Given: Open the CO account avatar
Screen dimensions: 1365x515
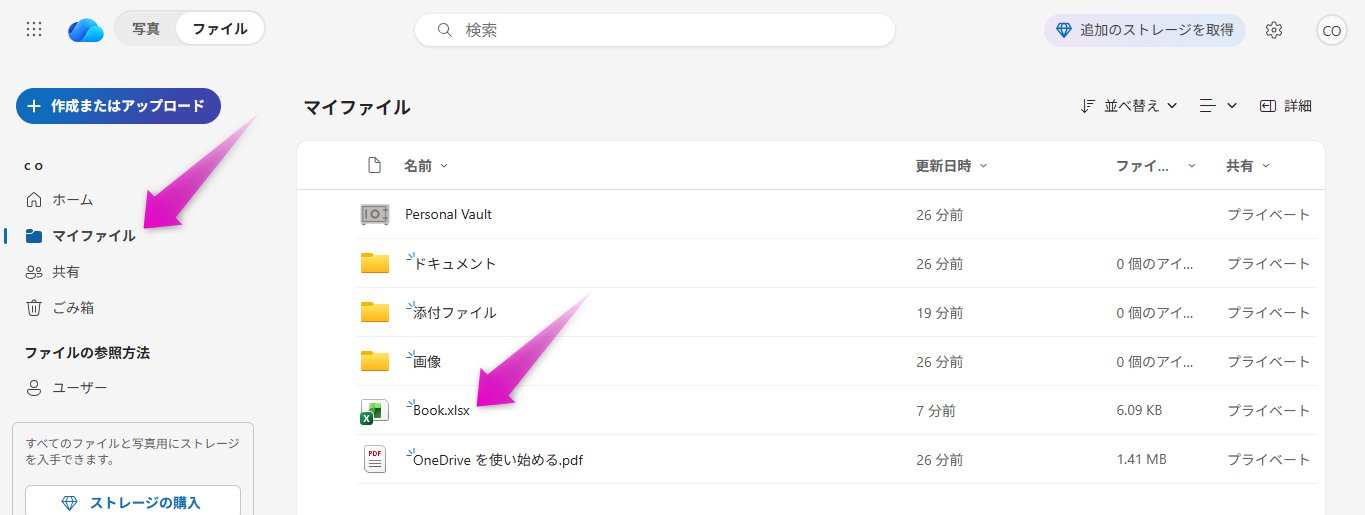Looking at the screenshot, I should 1331,30.
